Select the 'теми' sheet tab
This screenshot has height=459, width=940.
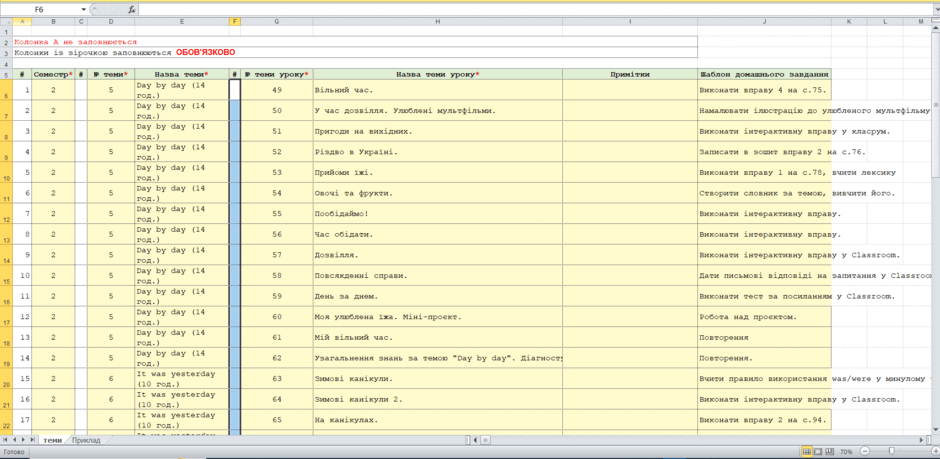click(53, 440)
